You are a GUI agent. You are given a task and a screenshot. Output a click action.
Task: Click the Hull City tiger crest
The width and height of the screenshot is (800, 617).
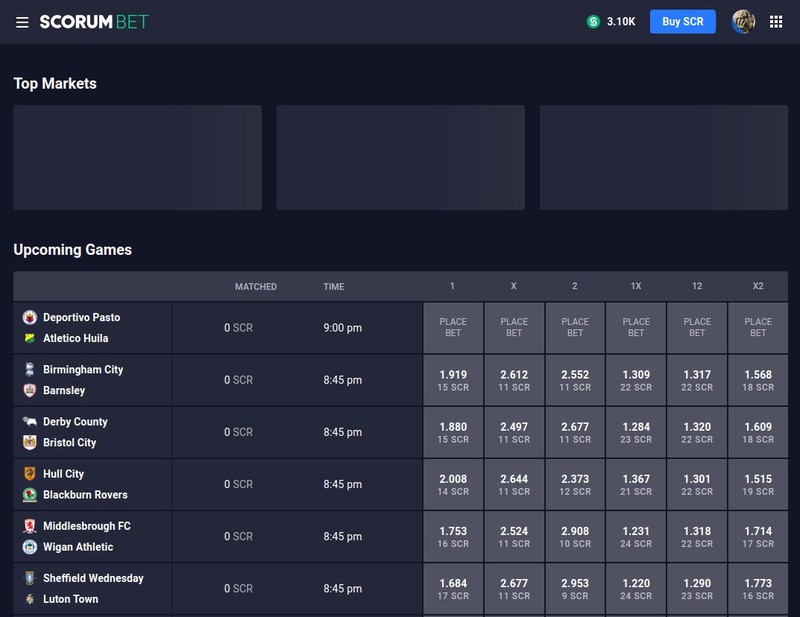pos(30,474)
